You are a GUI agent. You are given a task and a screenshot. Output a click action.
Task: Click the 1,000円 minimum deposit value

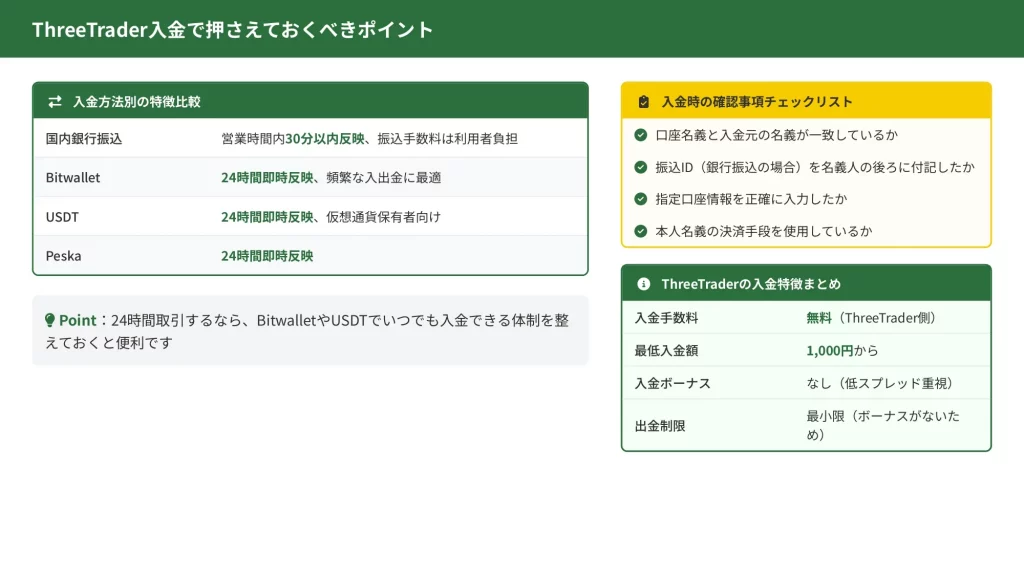[x=829, y=351]
